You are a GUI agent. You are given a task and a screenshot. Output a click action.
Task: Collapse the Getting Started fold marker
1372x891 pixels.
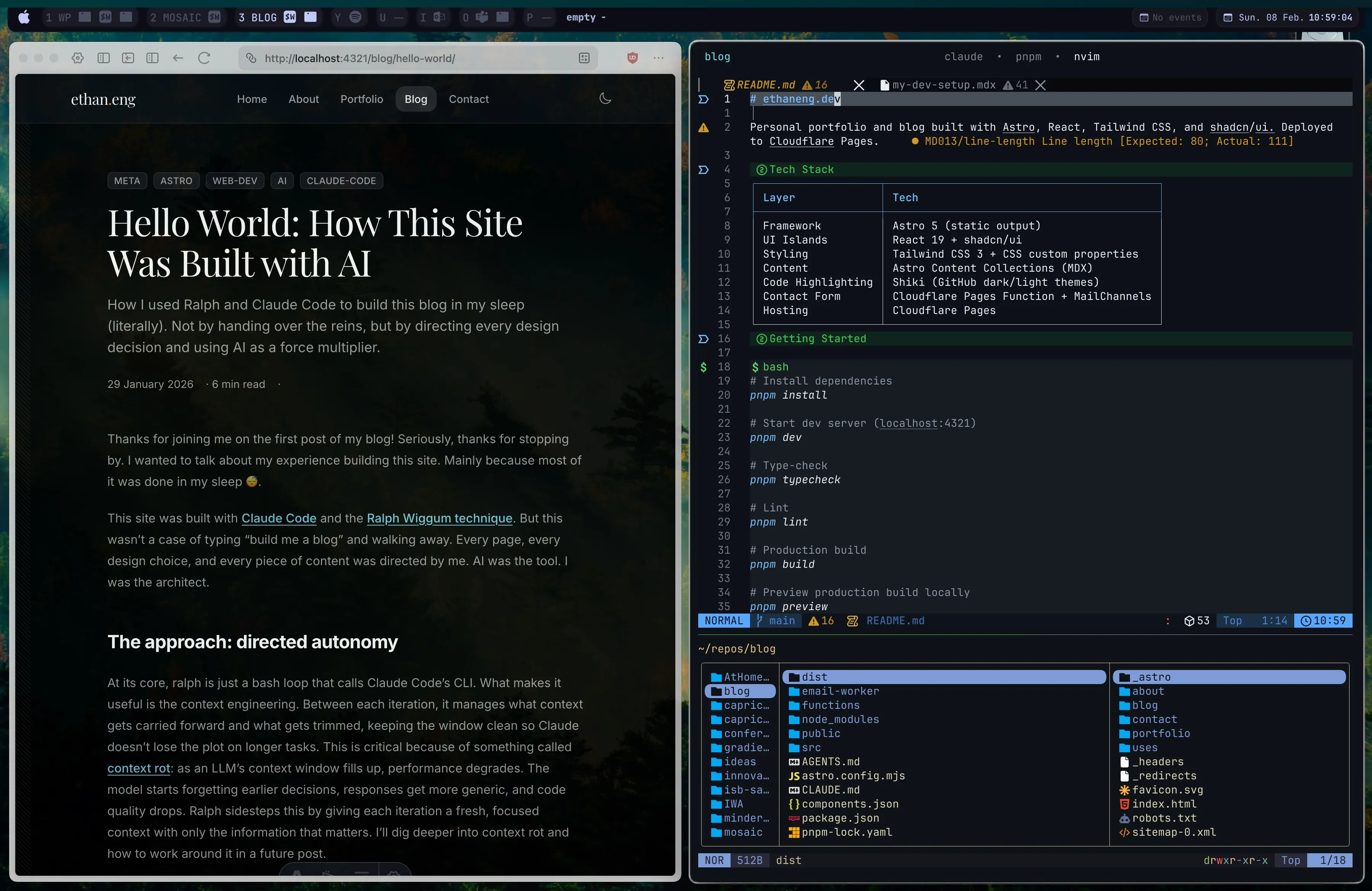[x=703, y=339]
